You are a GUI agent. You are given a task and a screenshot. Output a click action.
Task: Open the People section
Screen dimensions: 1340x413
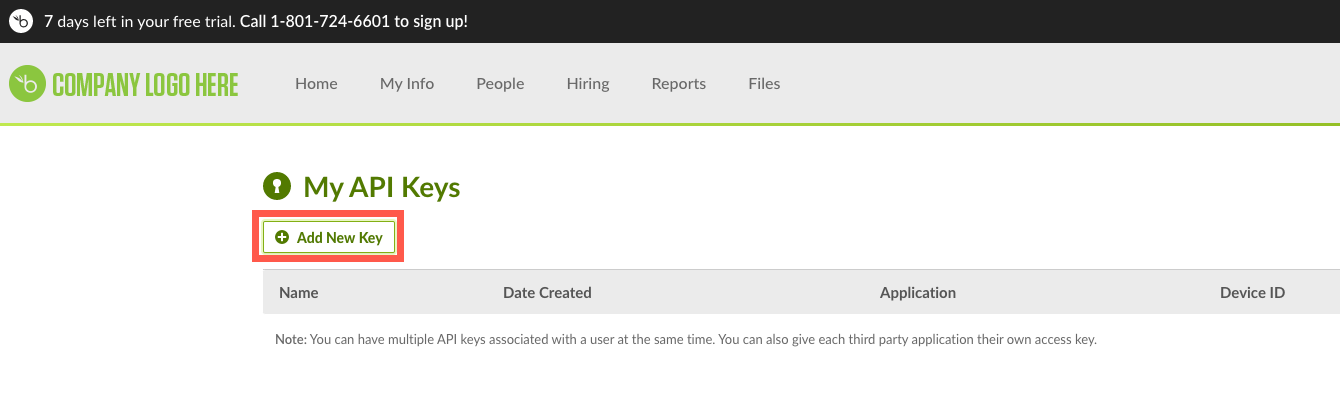point(500,84)
